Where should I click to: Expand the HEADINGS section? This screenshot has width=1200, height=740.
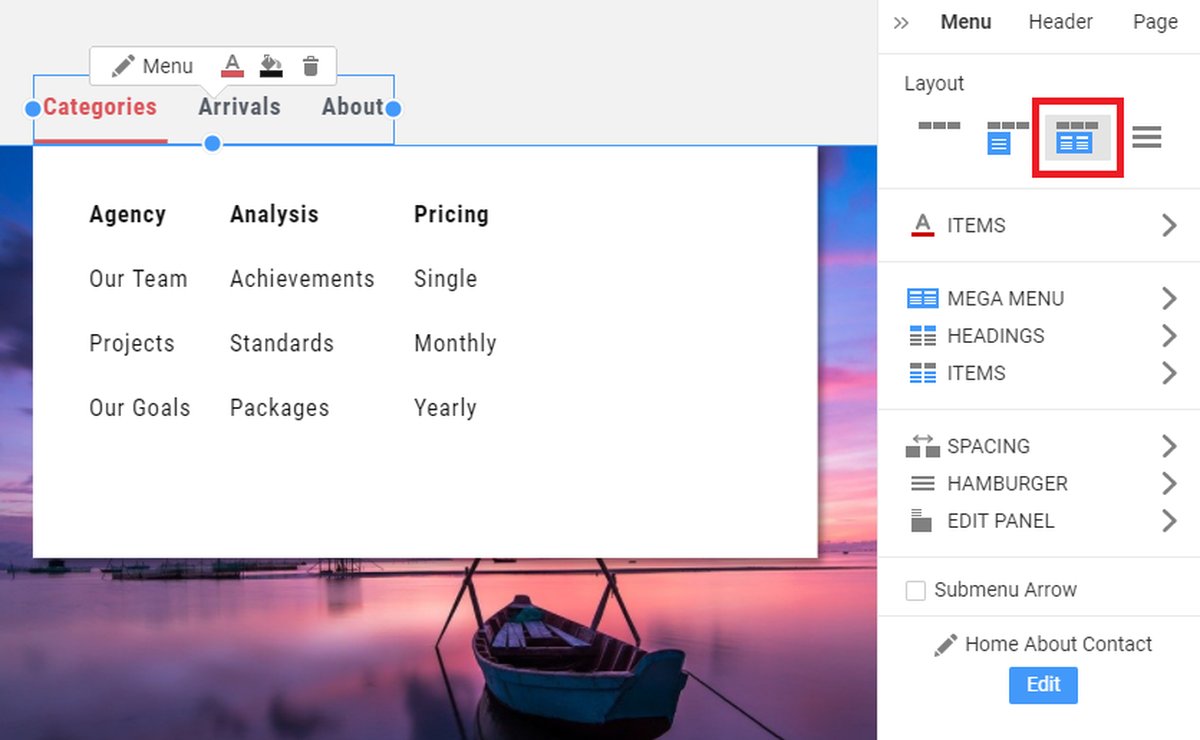pos(1038,336)
